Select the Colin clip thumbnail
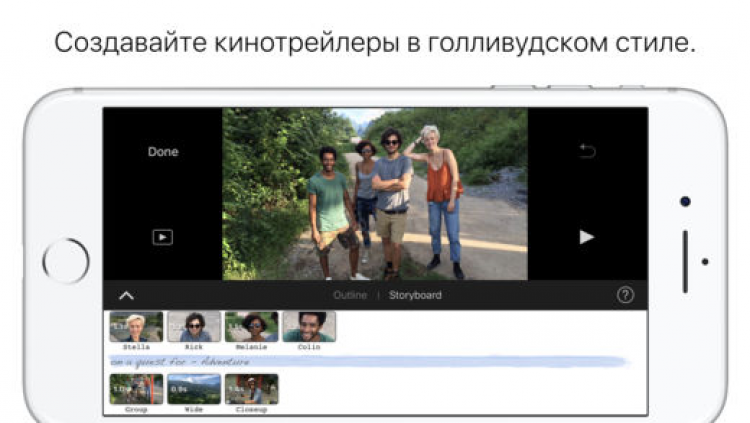 (309, 327)
